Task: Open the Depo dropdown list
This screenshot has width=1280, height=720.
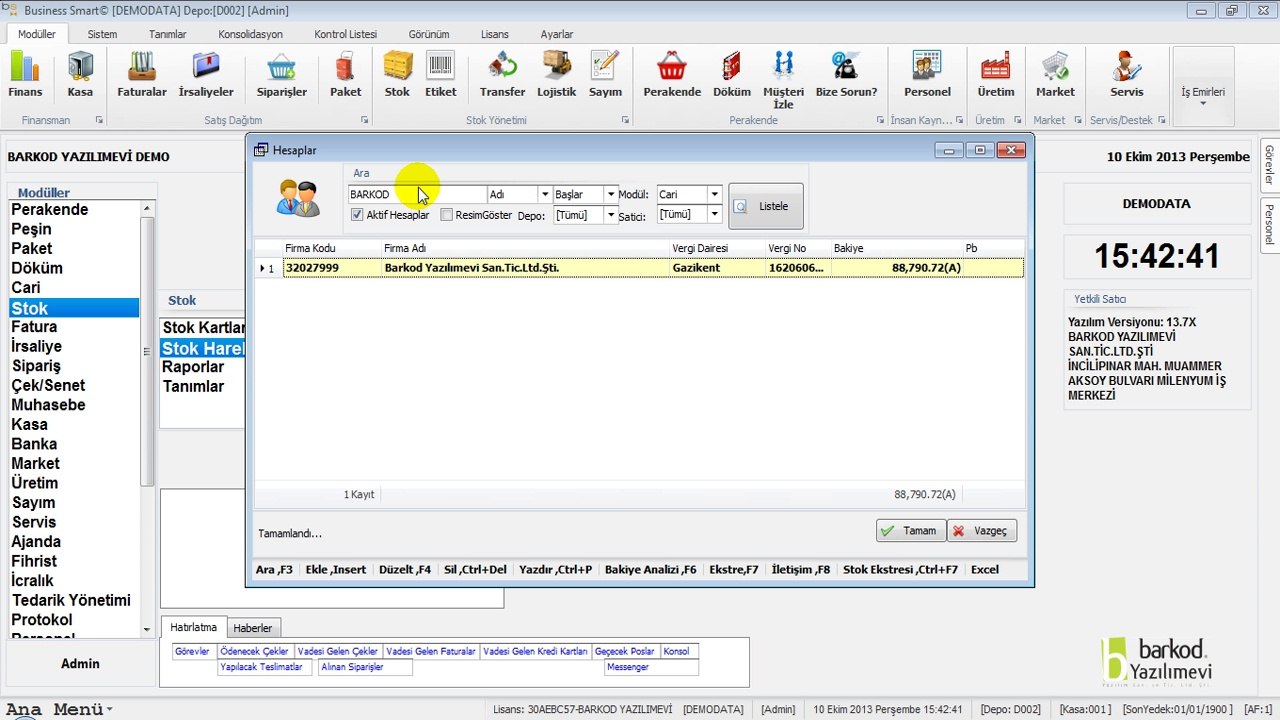Action: 610,215
